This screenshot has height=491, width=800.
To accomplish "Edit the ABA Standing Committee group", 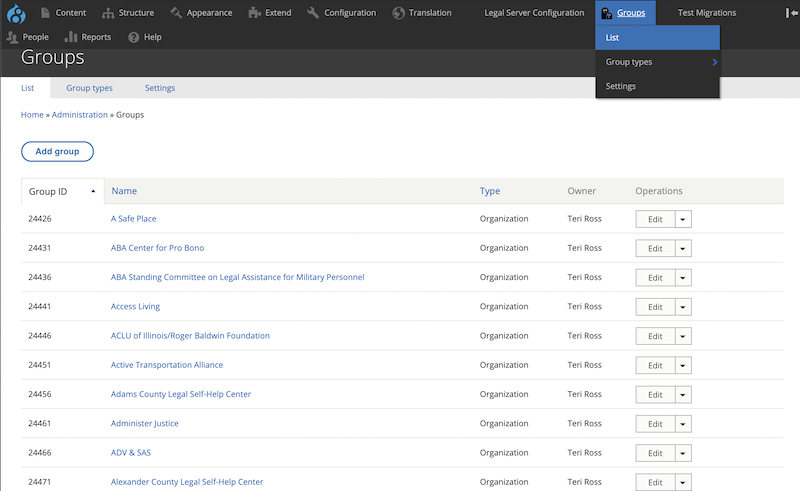I will [x=655, y=278].
